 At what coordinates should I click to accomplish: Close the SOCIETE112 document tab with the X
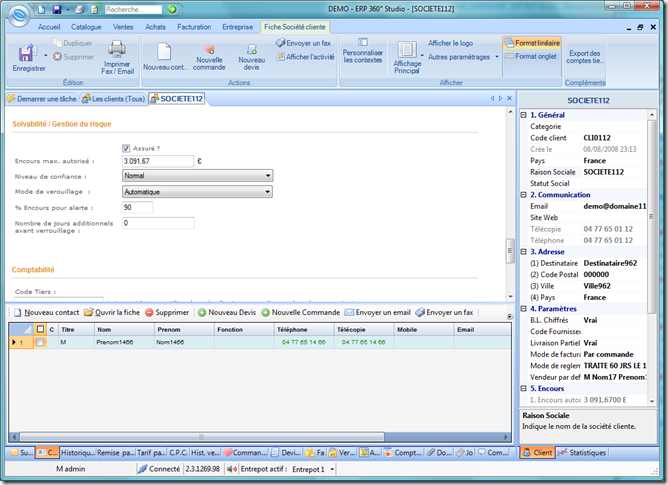pos(509,98)
